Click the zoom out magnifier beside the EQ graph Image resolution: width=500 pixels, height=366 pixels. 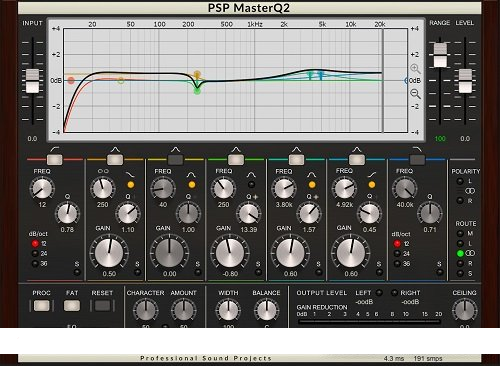coord(415,94)
